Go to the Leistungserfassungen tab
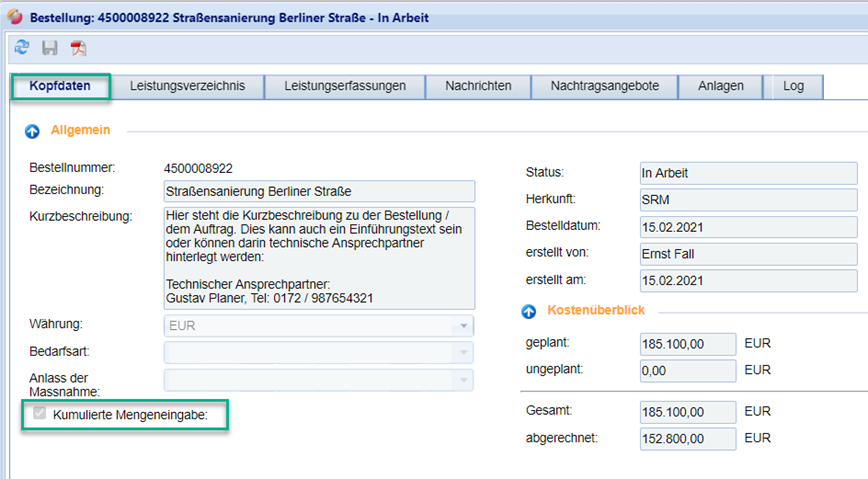Image resolution: width=868 pixels, height=479 pixels. coord(345,87)
